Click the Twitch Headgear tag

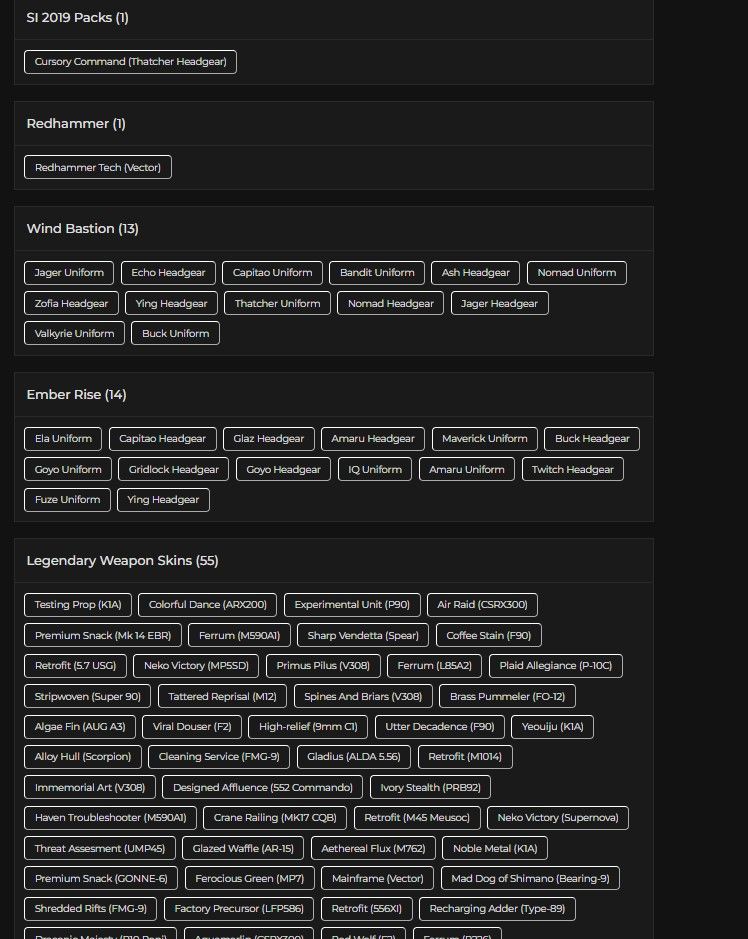573,470
